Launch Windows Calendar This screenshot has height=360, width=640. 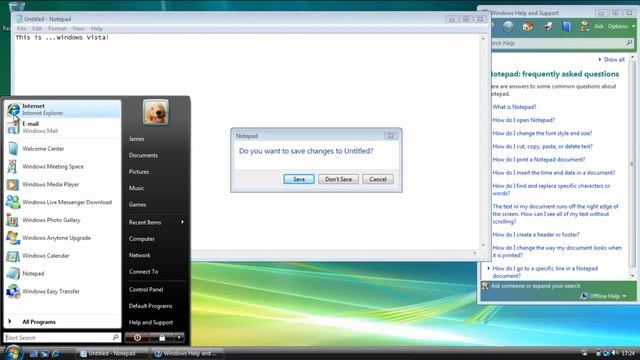click(x=62, y=256)
